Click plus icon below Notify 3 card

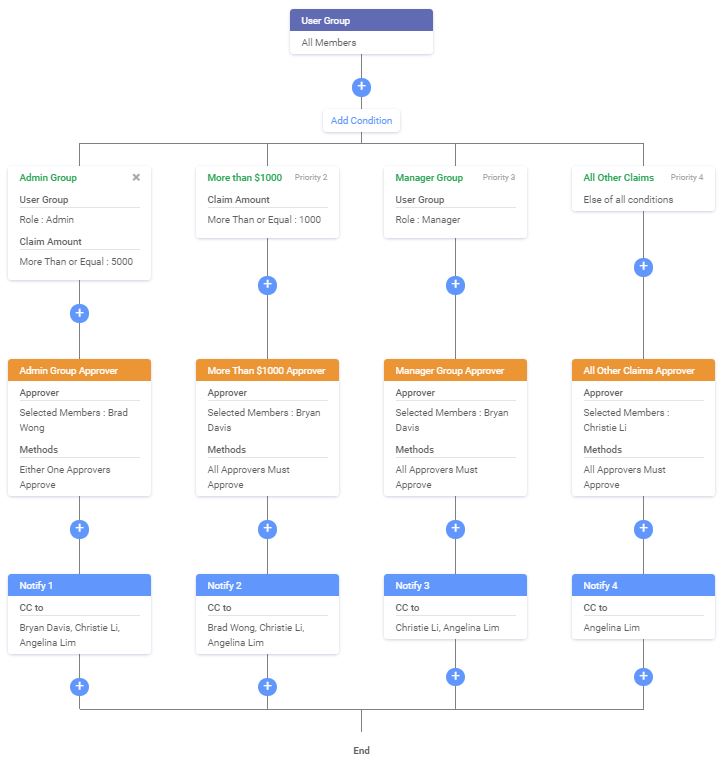coord(455,677)
